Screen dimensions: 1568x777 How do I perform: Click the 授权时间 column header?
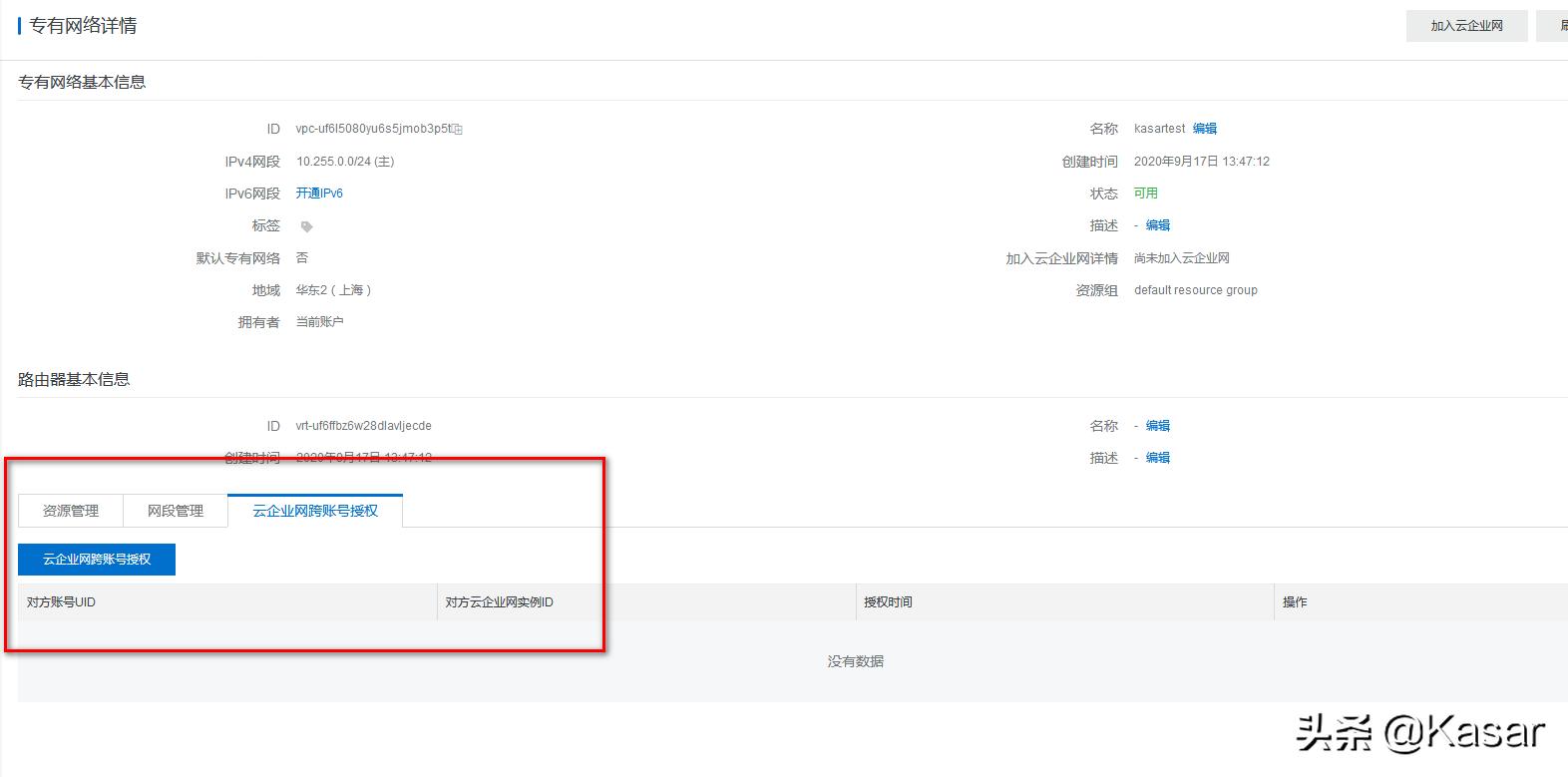(888, 602)
